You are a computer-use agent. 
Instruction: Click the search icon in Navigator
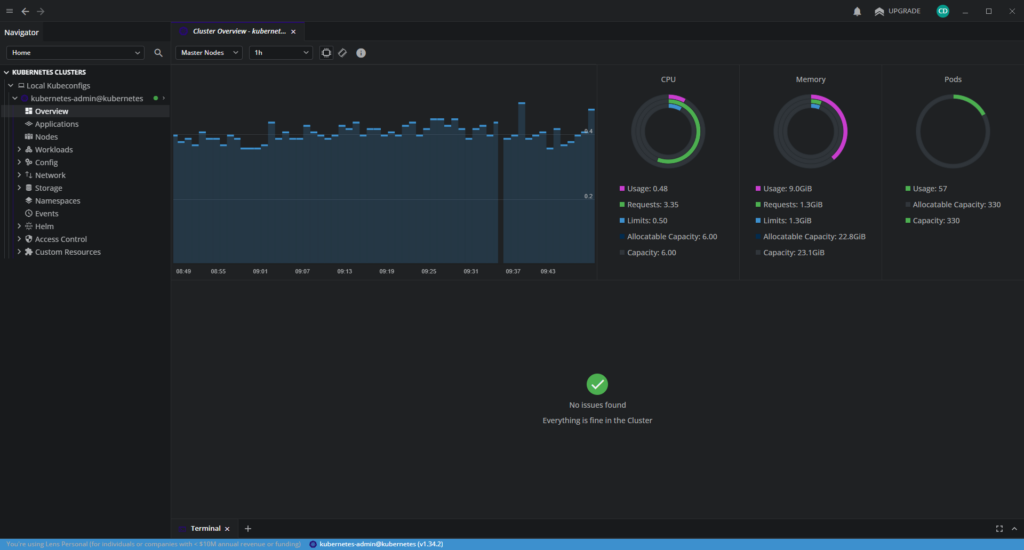pos(158,52)
